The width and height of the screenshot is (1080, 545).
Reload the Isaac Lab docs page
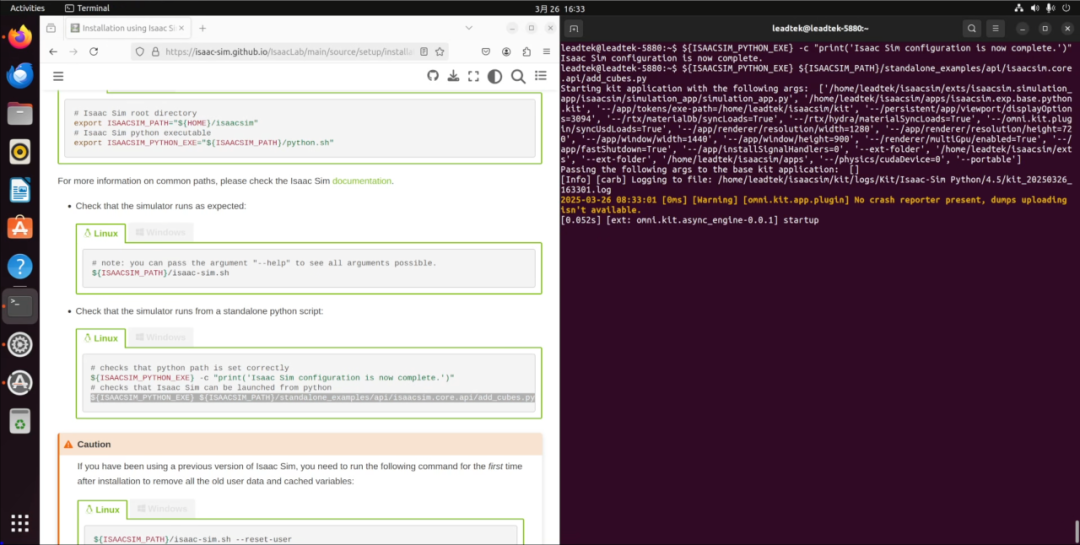coord(94,52)
